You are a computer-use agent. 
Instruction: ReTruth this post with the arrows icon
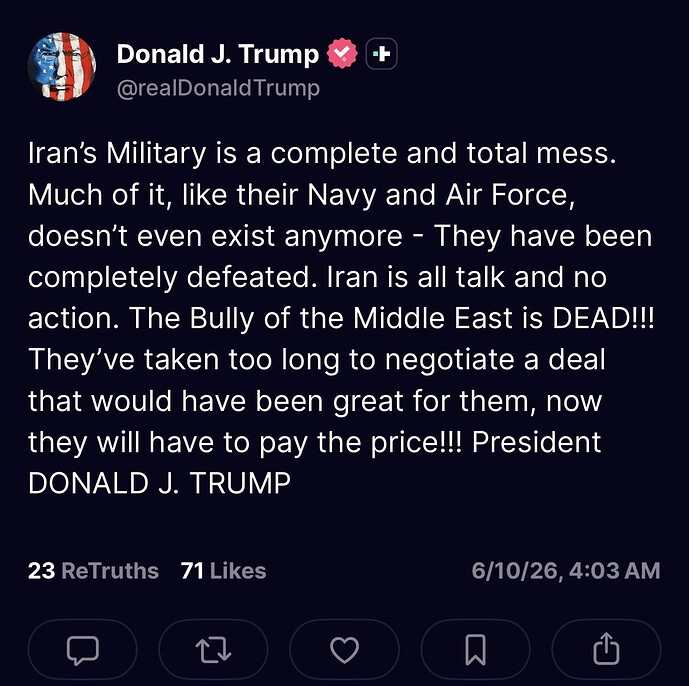coord(213,650)
